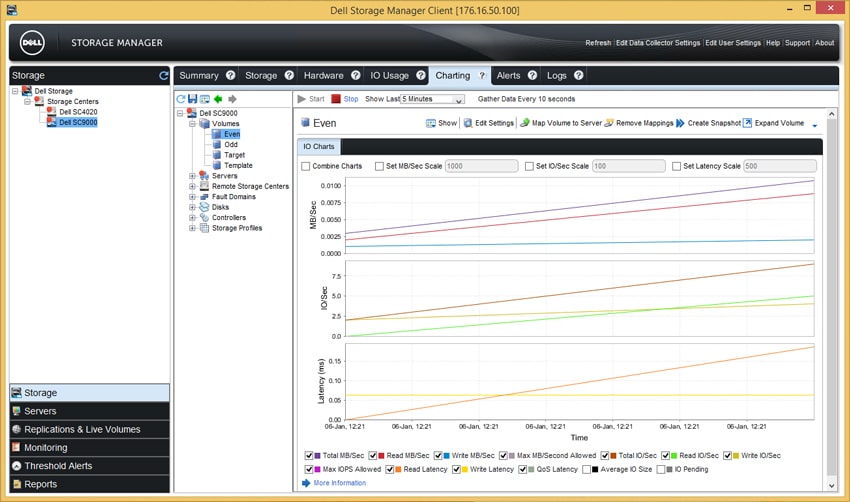Click the green Read IO/Sec color swatch
Viewport: 850px width, 502px height.
click(674, 455)
